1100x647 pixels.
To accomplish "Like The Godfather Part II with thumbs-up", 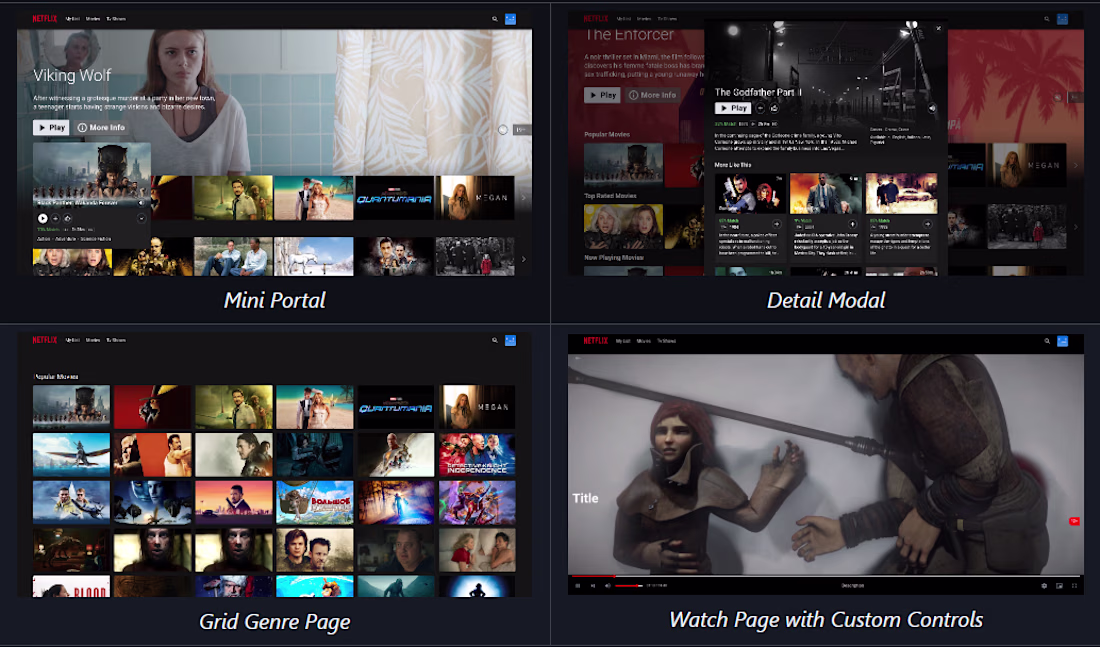I will tap(774, 108).
